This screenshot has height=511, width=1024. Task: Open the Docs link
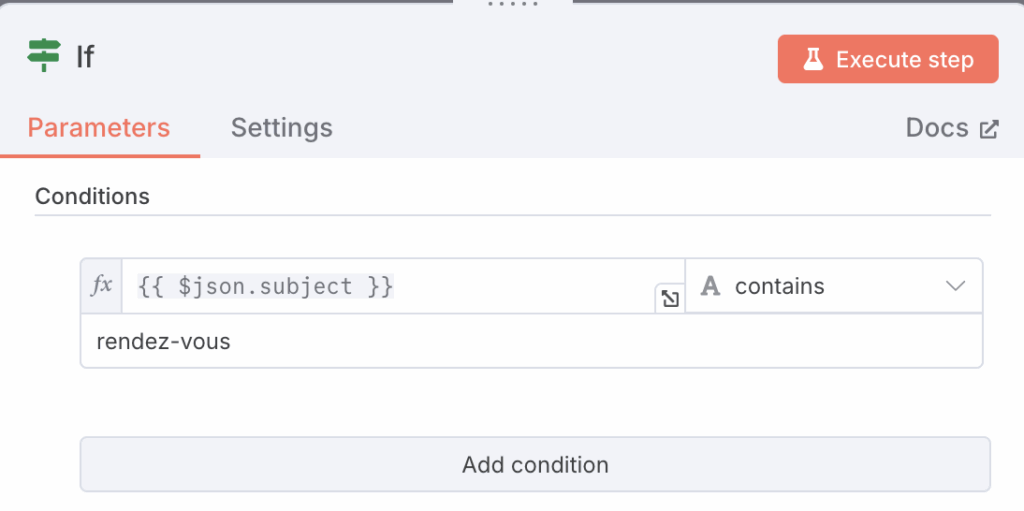tap(937, 128)
